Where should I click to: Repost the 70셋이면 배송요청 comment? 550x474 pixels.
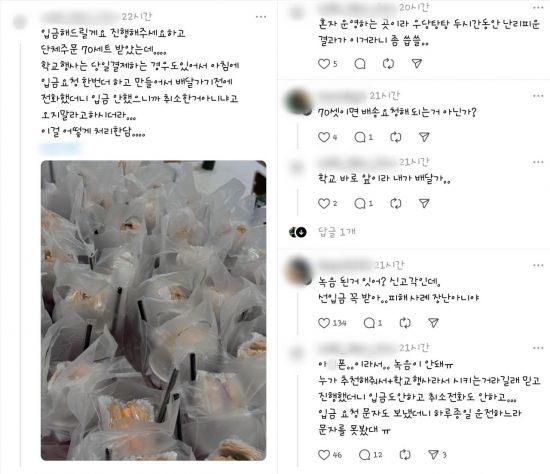point(396,137)
